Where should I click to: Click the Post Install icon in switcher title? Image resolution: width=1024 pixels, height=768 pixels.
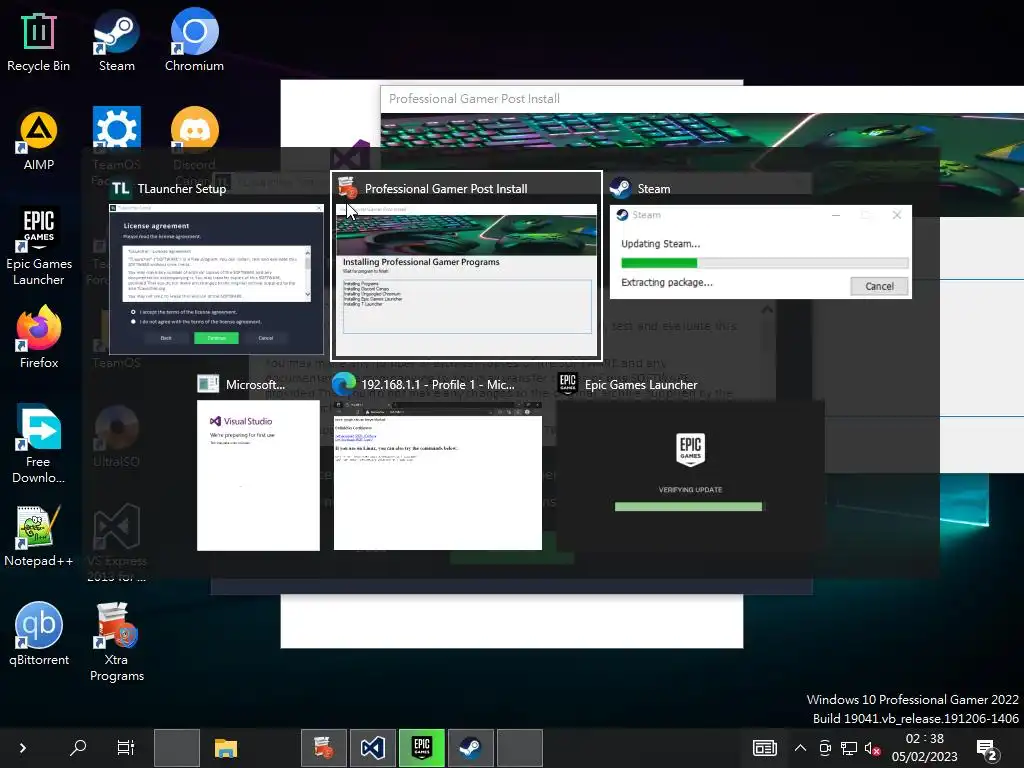(347, 187)
